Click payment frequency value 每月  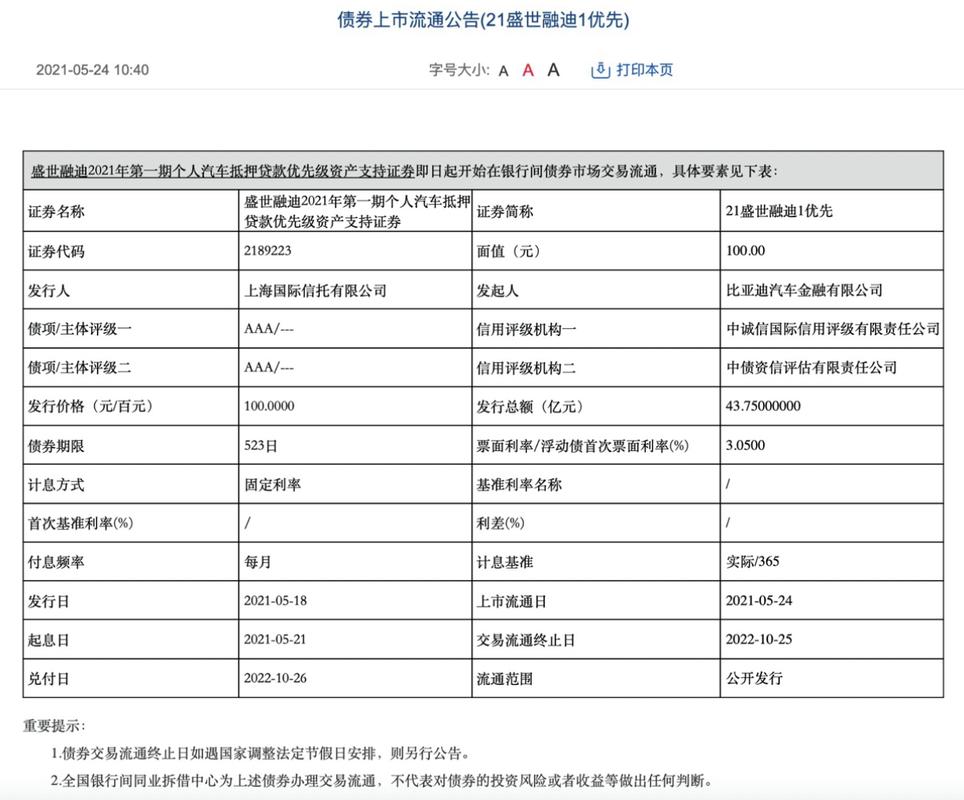point(258,562)
